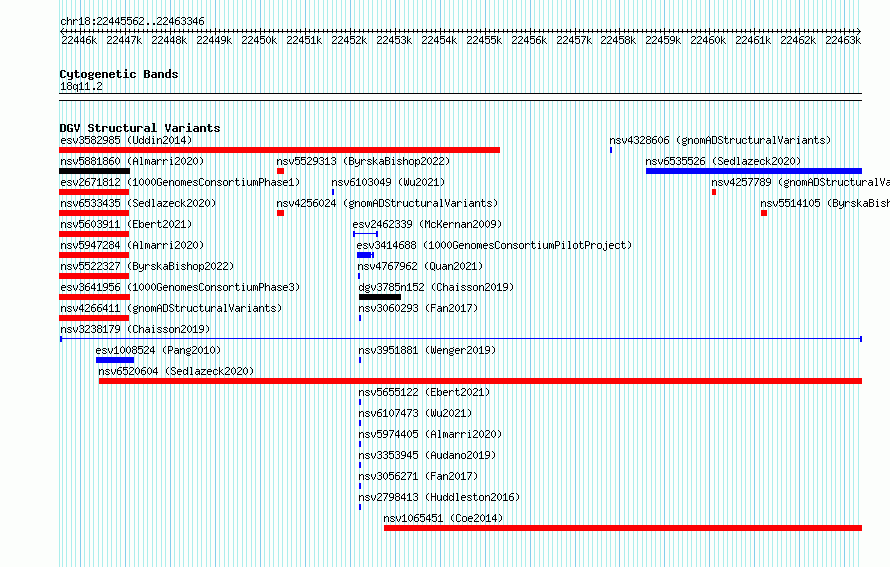Image resolution: width=890 pixels, height=567 pixels.
Task: Open nsv2798413 (Huddleston2016) variant
Action: coord(439,497)
